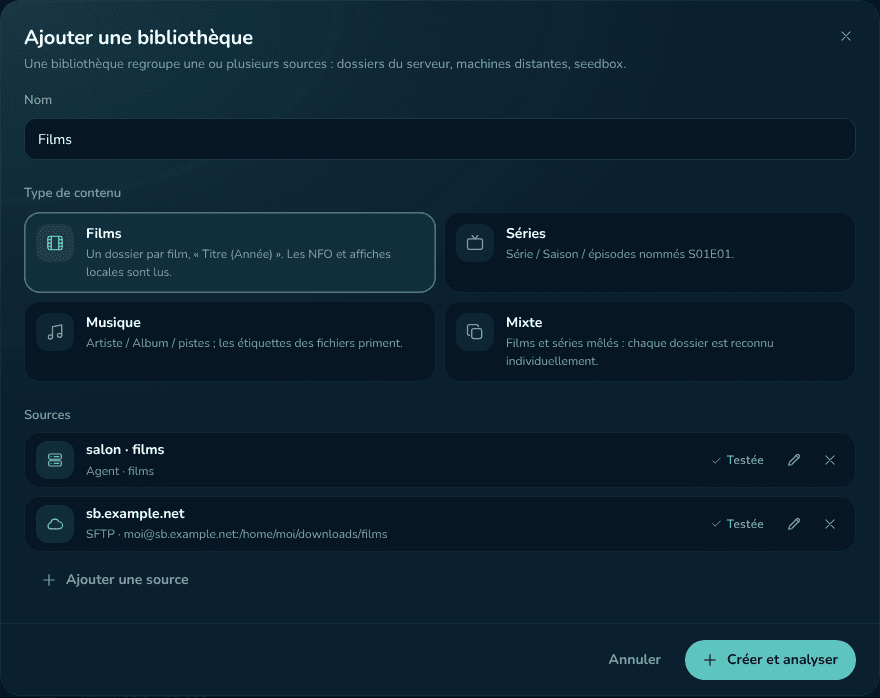The width and height of the screenshot is (880, 698).
Task: Click the Sources section label
Action: (x=47, y=415)
